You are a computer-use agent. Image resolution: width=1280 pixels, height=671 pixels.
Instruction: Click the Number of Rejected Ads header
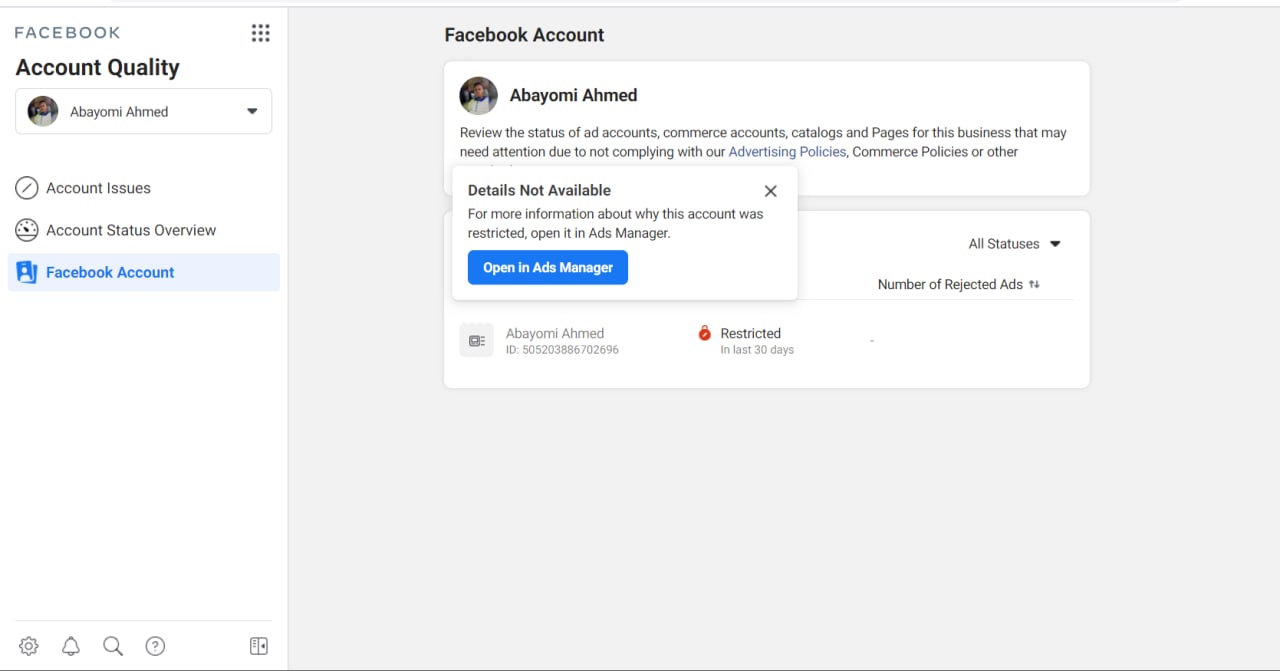(x=950, y=284)
